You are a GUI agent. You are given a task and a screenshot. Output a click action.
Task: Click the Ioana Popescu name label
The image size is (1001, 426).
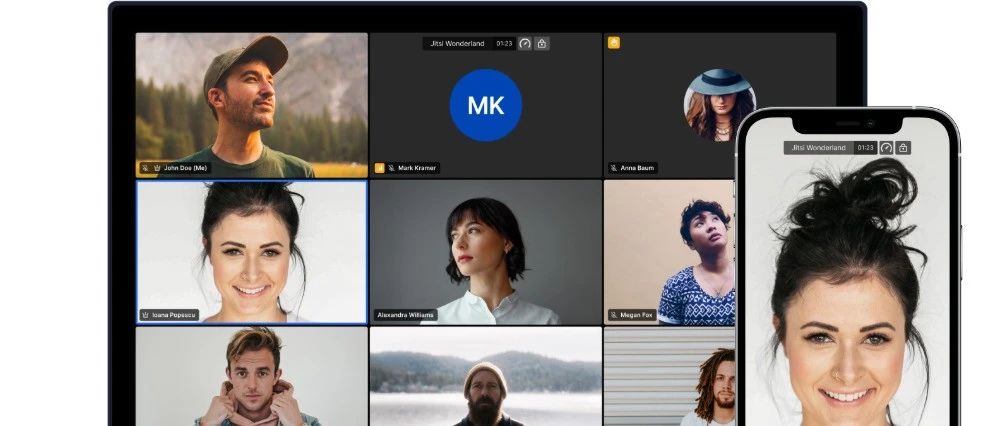pos(174,315)
